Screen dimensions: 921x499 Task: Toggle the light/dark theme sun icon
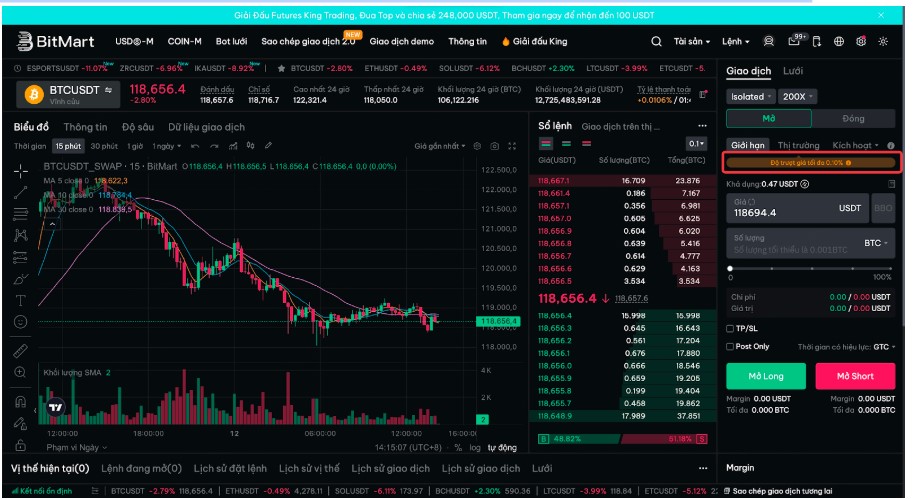[x=883, y=41]
